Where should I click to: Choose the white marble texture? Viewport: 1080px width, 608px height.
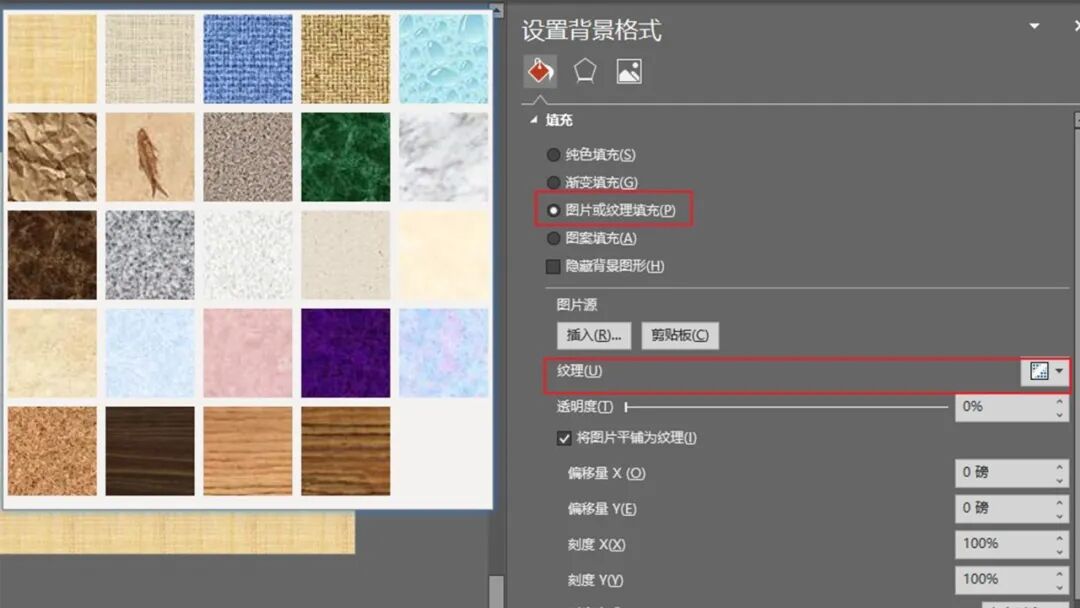click(x=444, y=157)
